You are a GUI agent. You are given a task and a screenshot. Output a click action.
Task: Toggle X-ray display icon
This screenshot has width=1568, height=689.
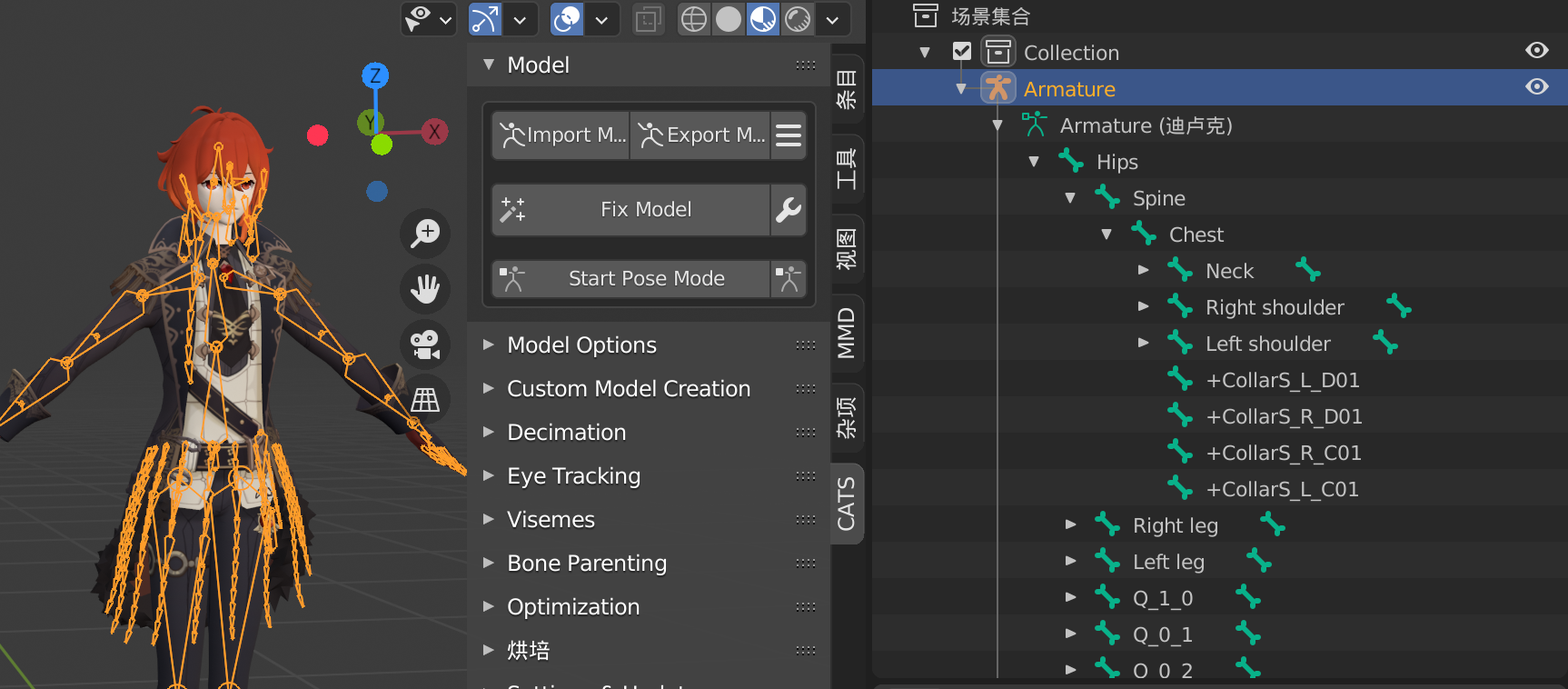[x=648, y=19]
